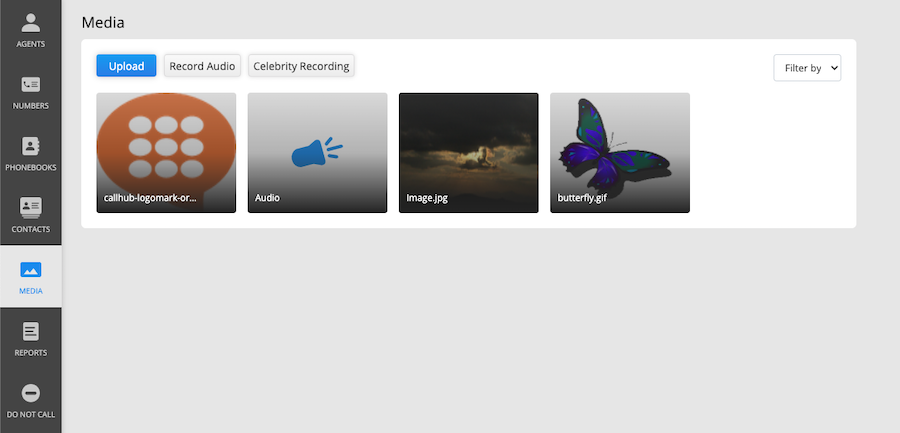Click the 'Audio' file name text
Screen dimensions: 900x433
click(x=267, y=198)
